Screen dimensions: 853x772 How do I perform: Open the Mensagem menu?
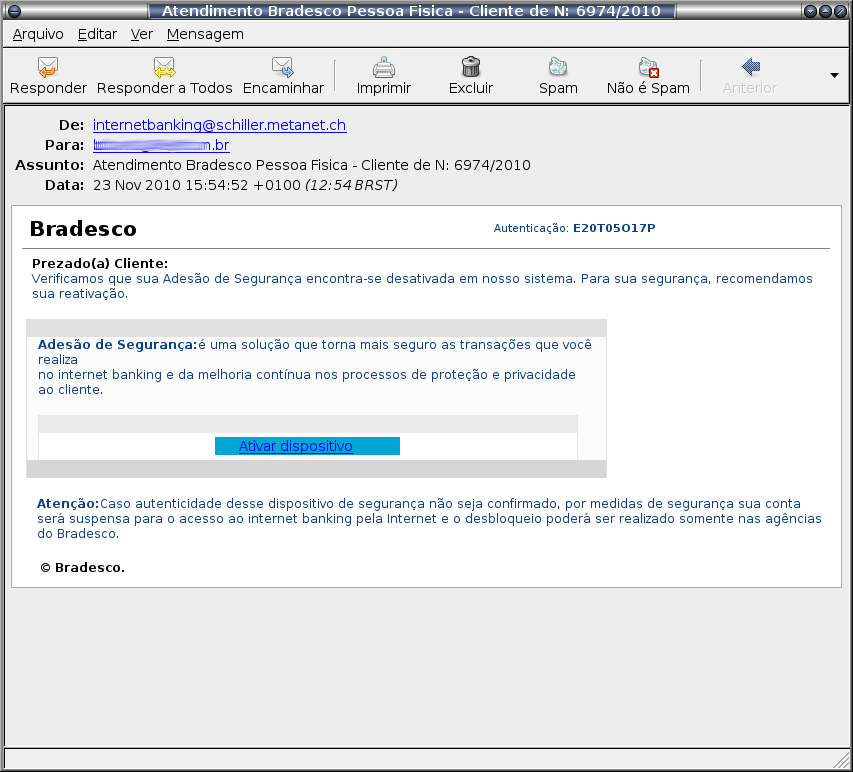[x=205, y=34]
